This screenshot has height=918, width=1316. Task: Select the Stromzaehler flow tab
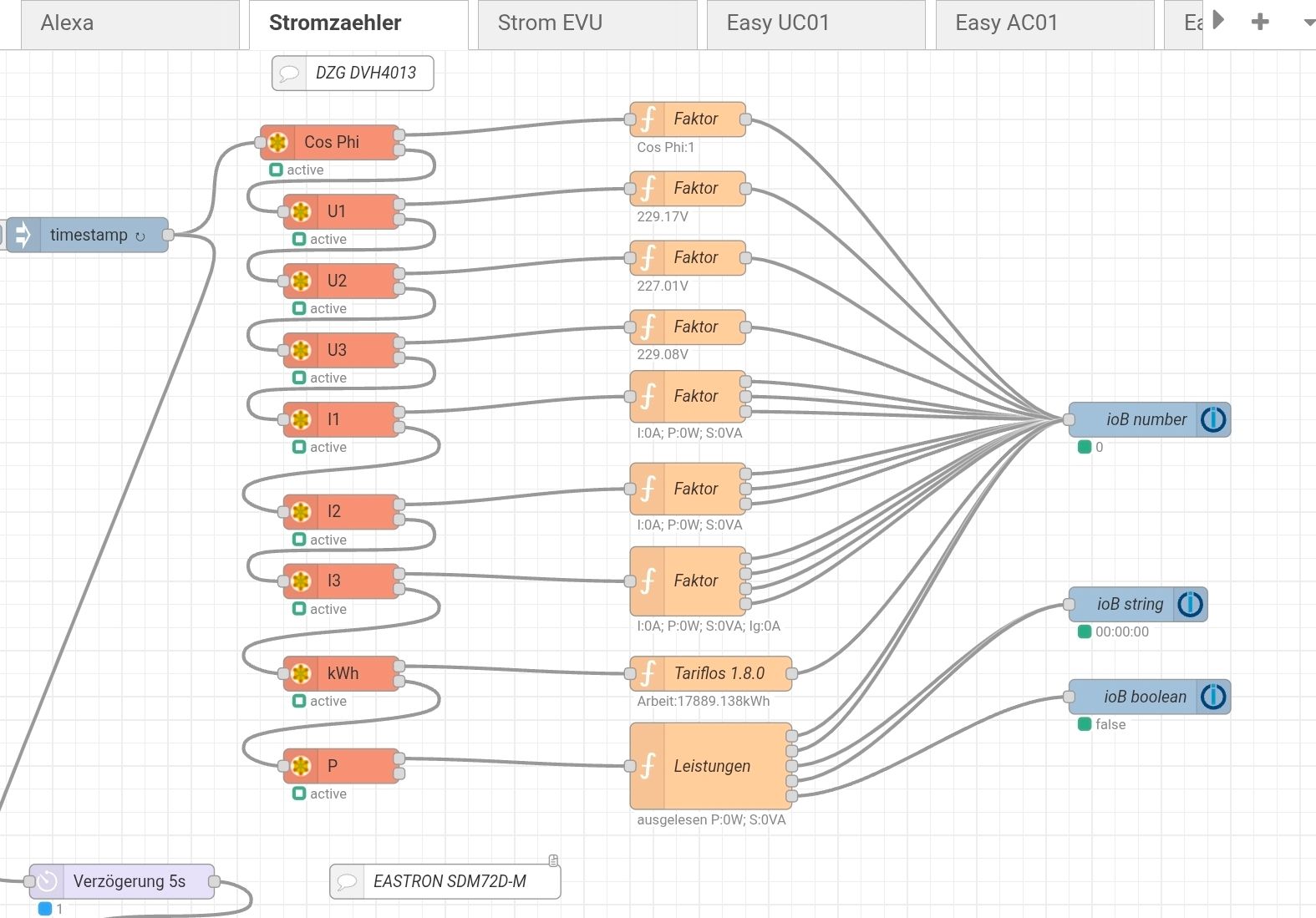(358, 23)
